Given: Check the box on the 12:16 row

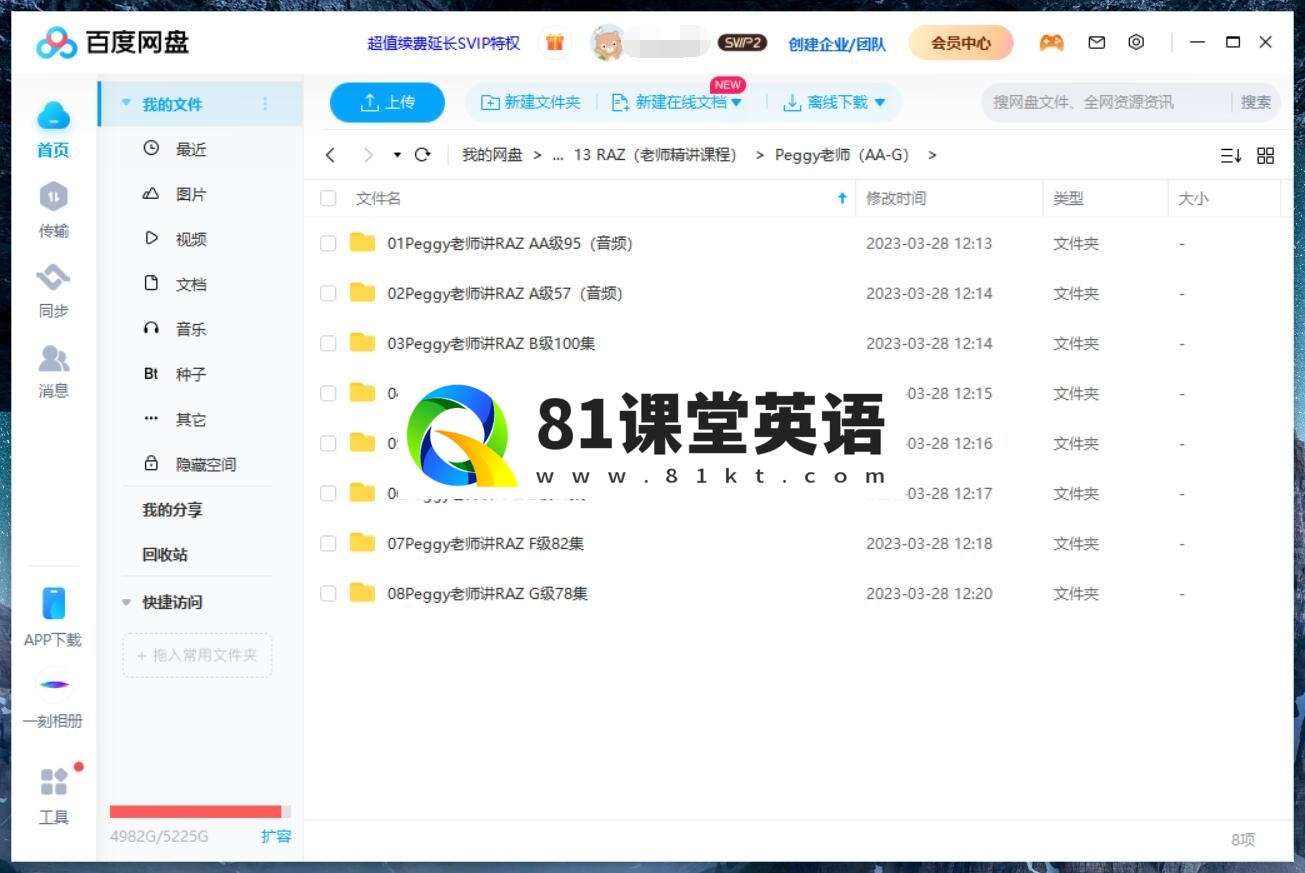Looking at the screenshot, I should (328, 443).
